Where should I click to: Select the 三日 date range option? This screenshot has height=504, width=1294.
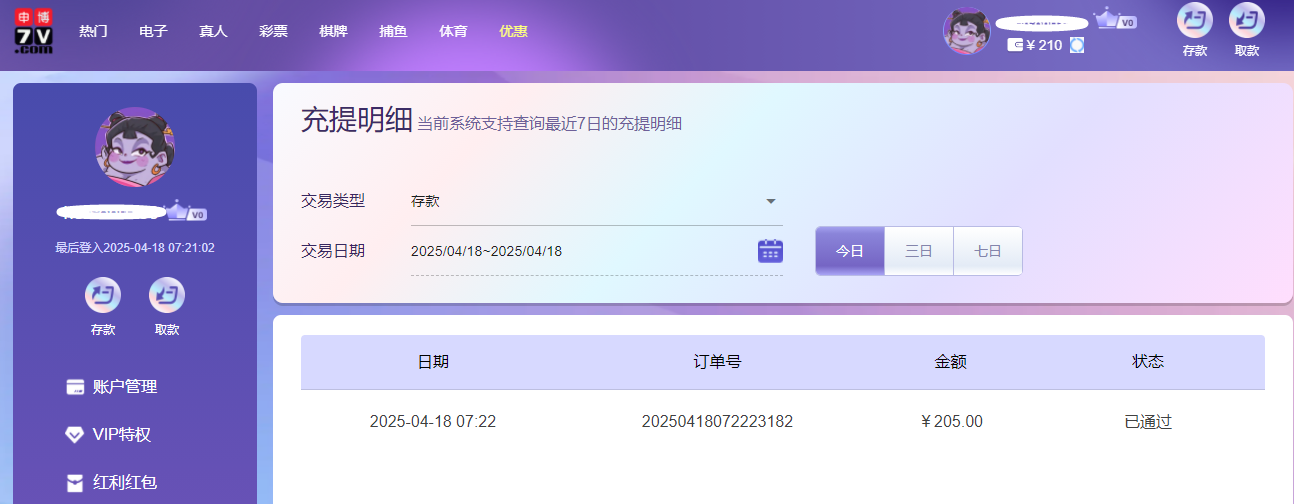(x=918, y=251)
